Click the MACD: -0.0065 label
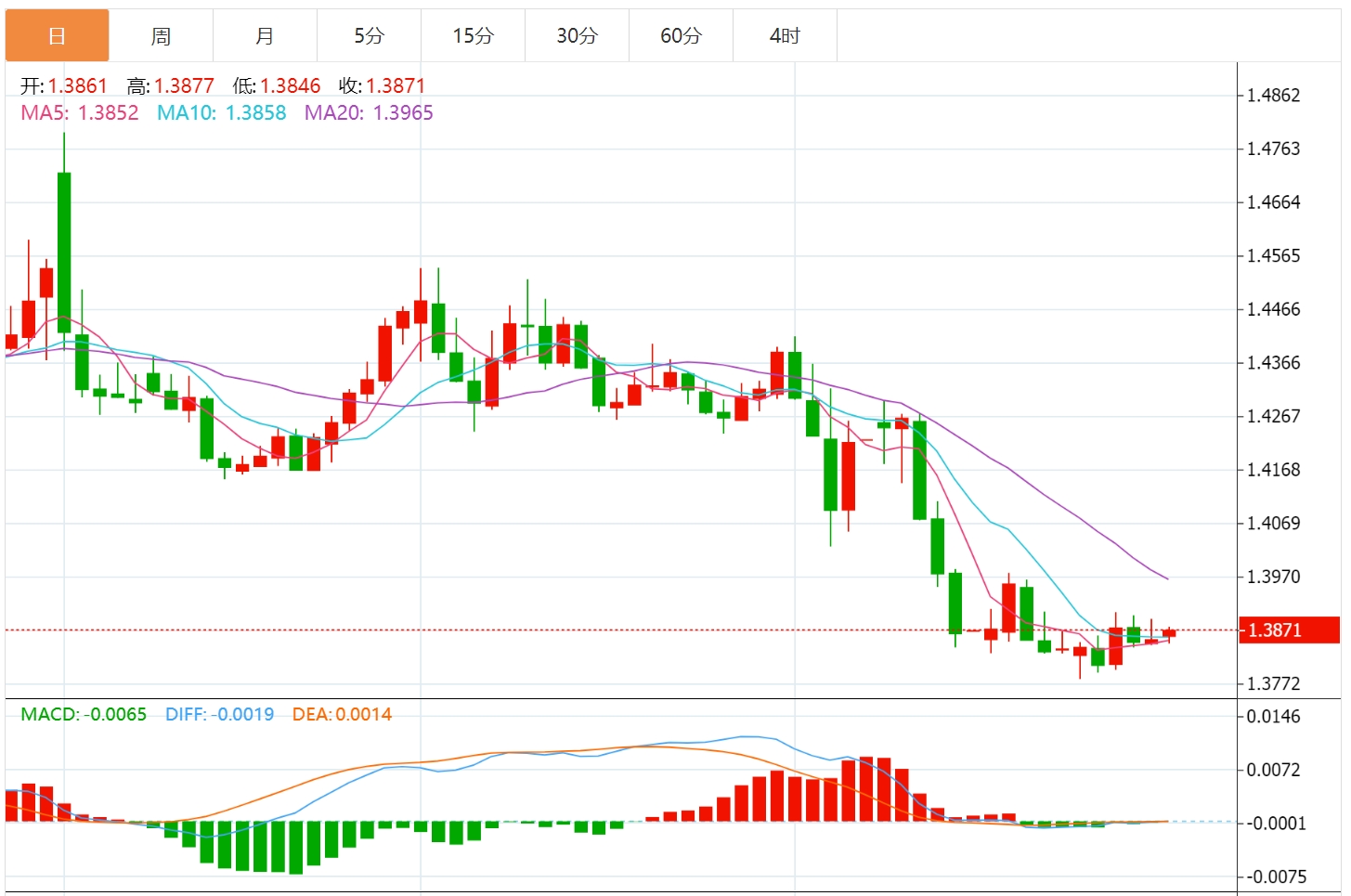 click(84, 714)
